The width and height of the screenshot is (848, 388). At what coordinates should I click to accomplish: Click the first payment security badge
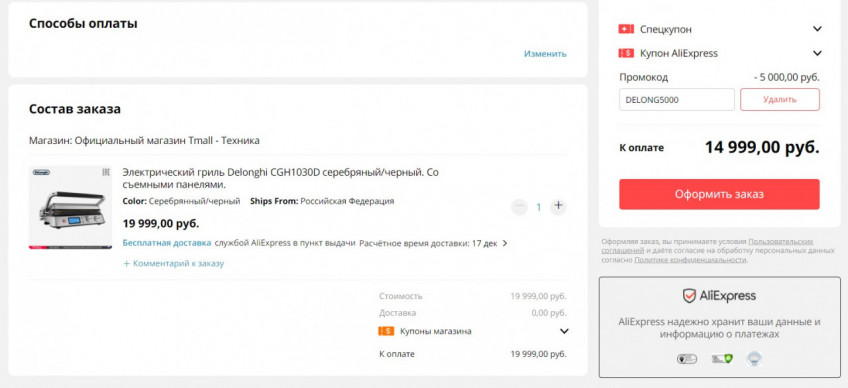click(x=687, y=359)
